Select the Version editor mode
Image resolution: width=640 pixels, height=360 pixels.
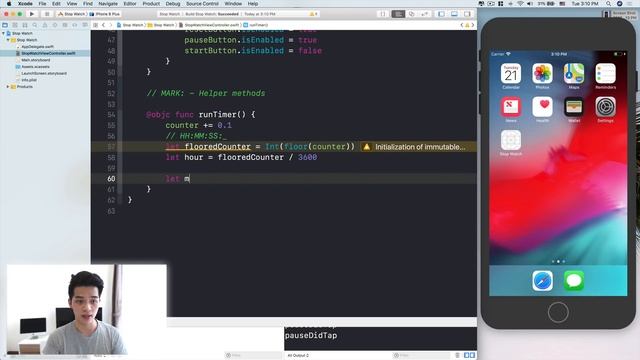[424, 14]
